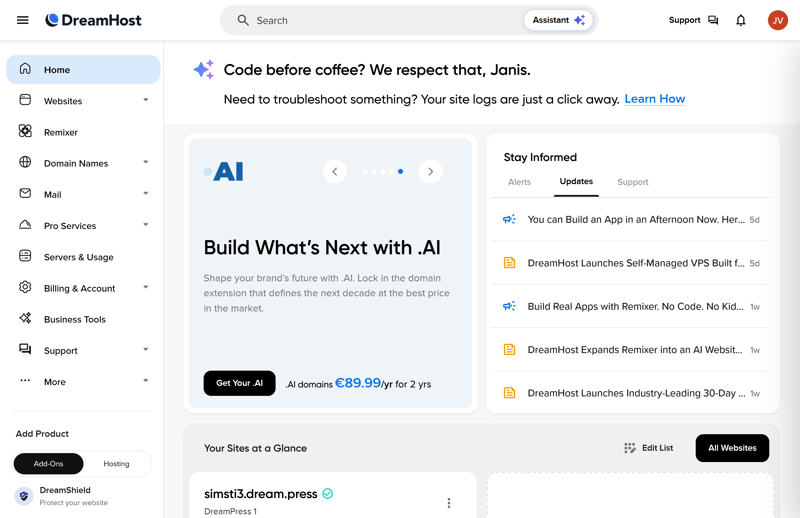Open 'You can Build an App' update
Screen dimensions: 800x518
click(631, 219)
